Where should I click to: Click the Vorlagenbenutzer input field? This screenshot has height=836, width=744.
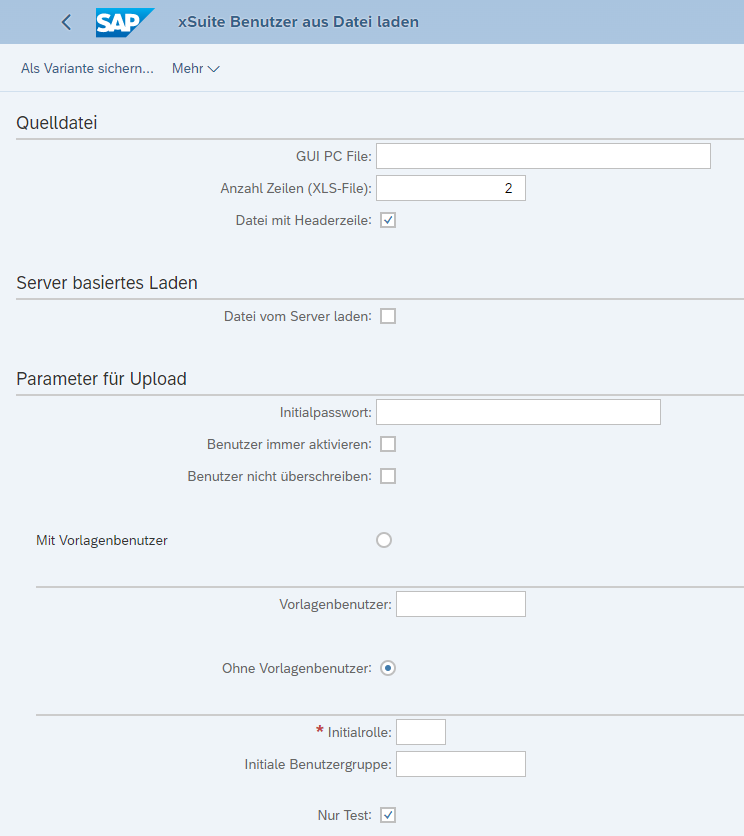tap(461, 604)
